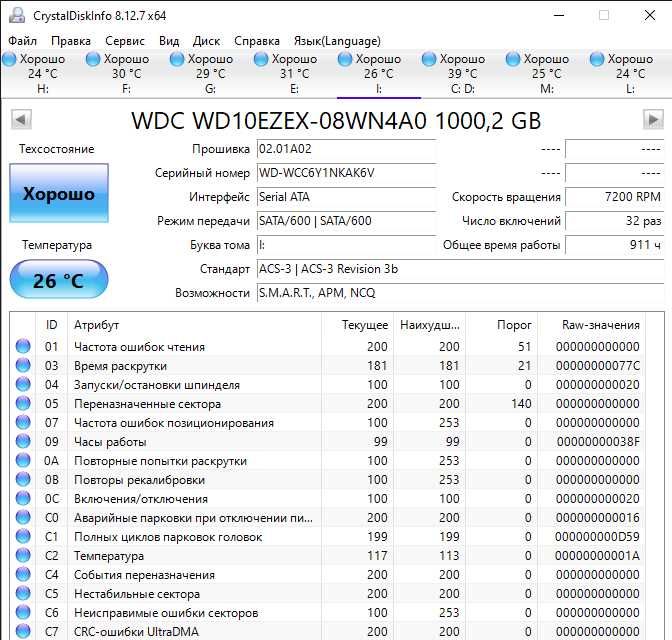672x640 pixels.
Task: Click the firmware field 02.01A02
Action: point(346,149)
